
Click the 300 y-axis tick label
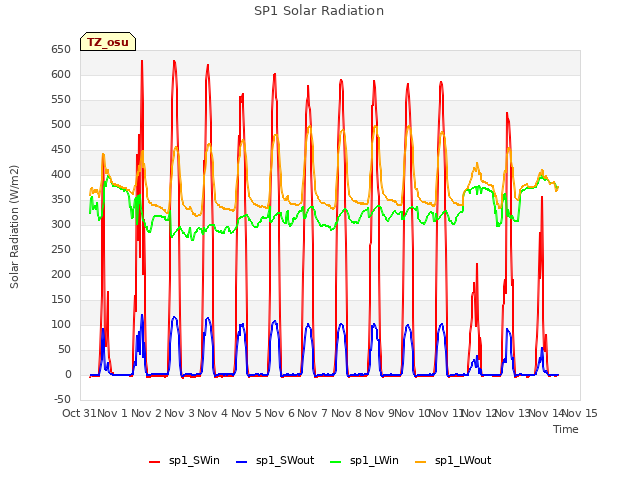(61, 224)
